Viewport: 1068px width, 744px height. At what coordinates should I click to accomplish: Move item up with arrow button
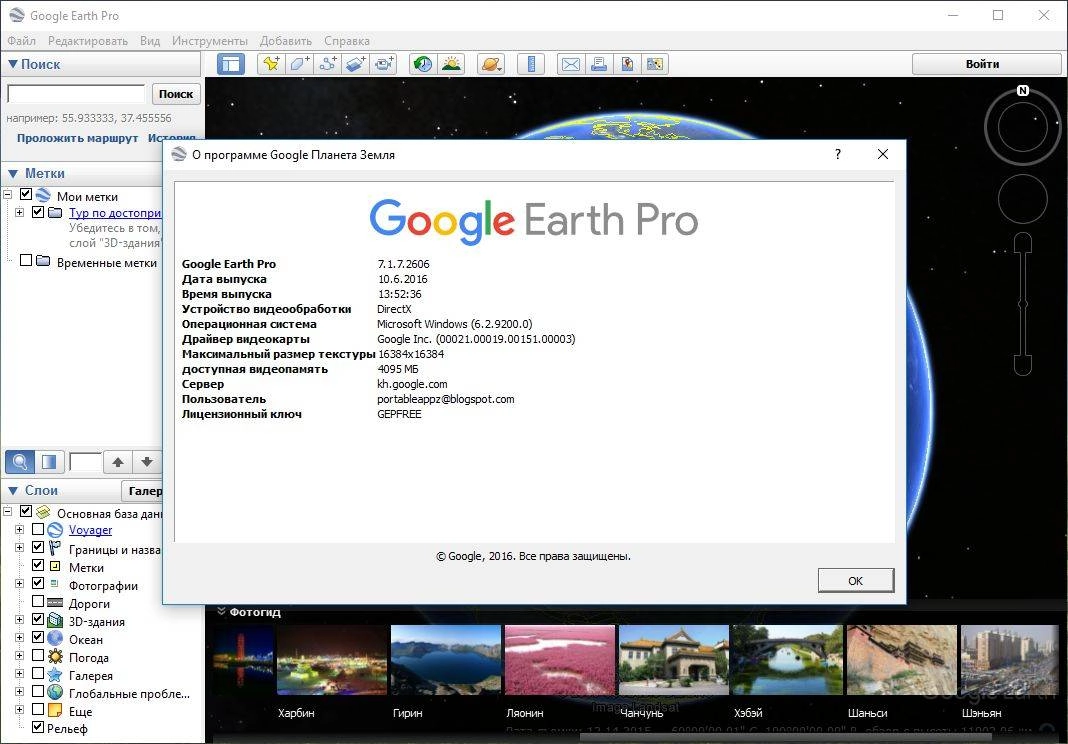[118, 462]
